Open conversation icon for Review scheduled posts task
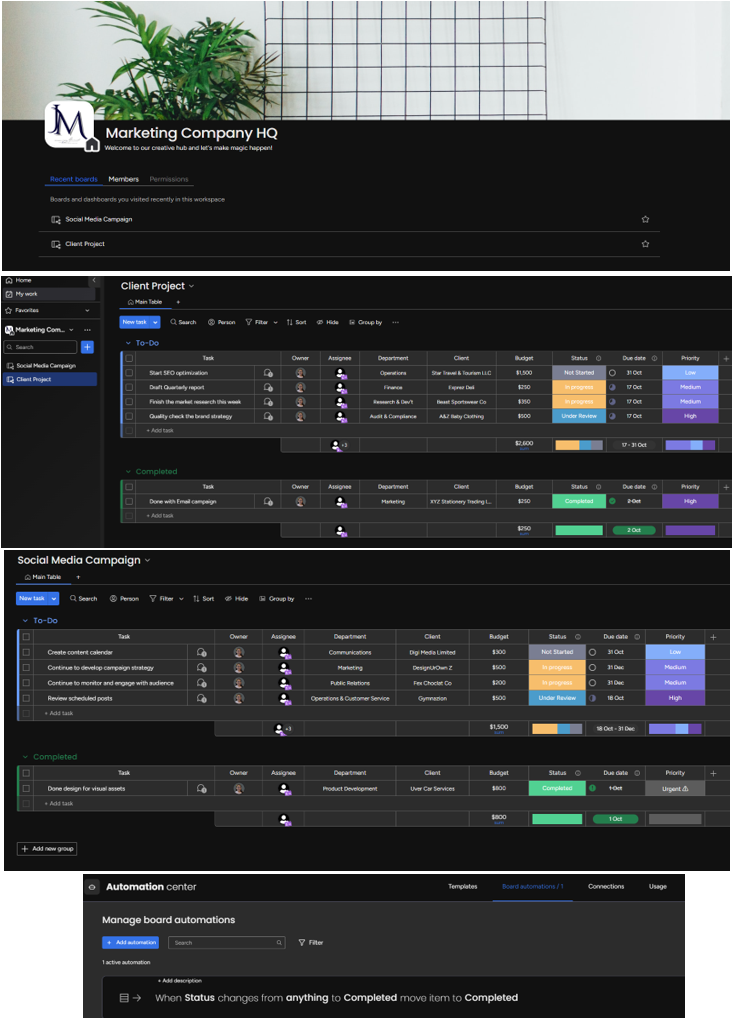This screenshot has height=1028, width=732. click(202, 699)
